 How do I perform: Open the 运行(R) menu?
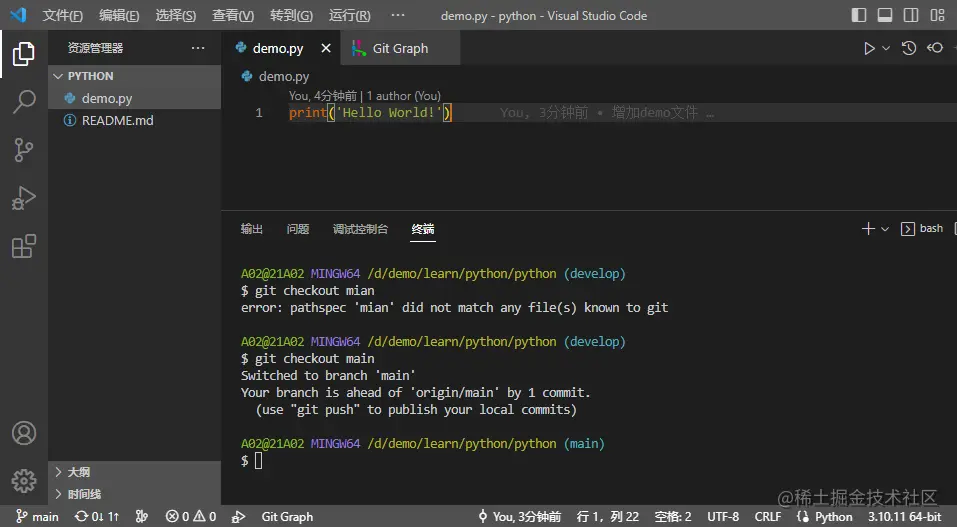point(350,15)
